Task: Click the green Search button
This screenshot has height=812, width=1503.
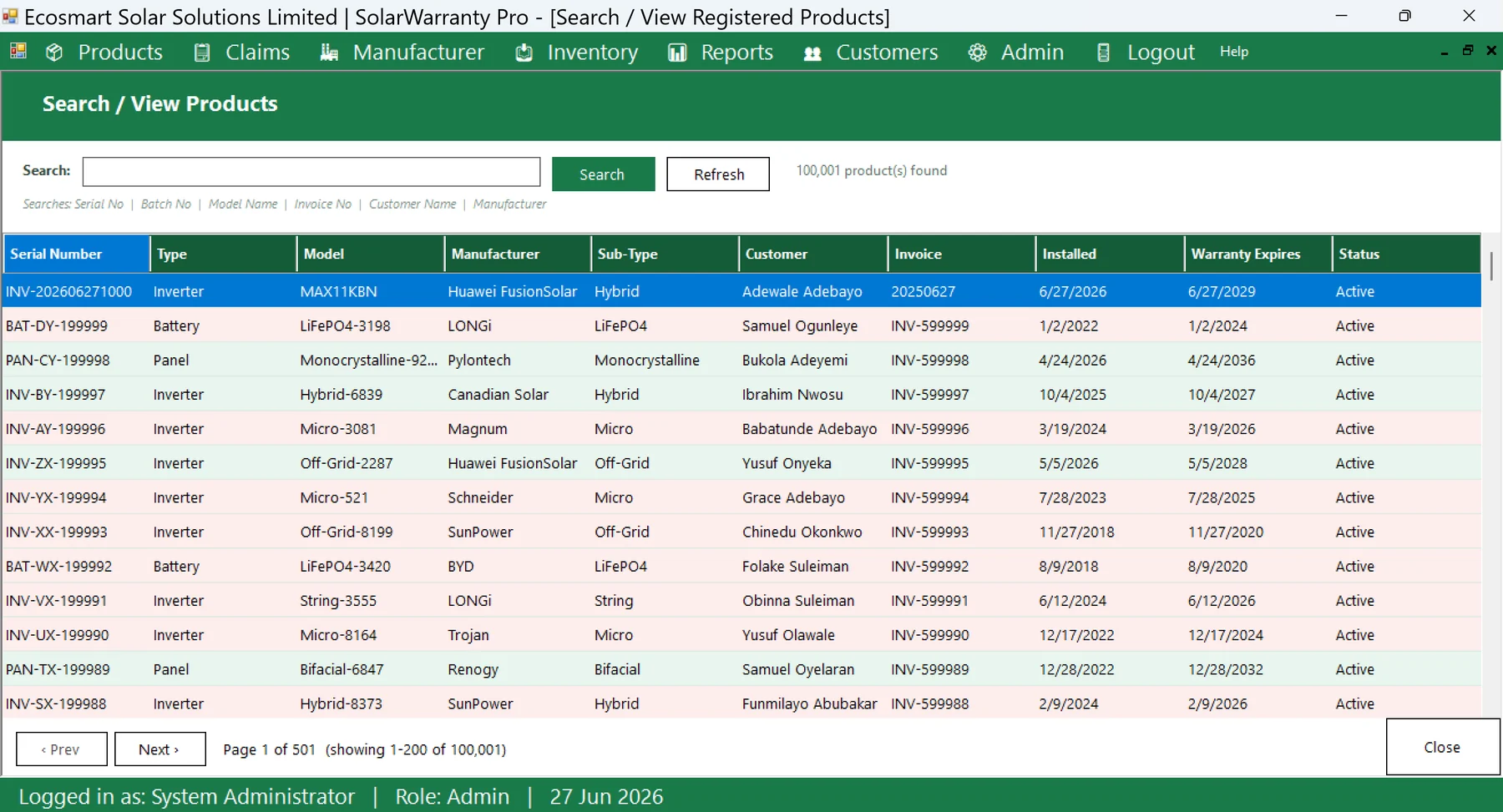Action: tap(603, 174)
